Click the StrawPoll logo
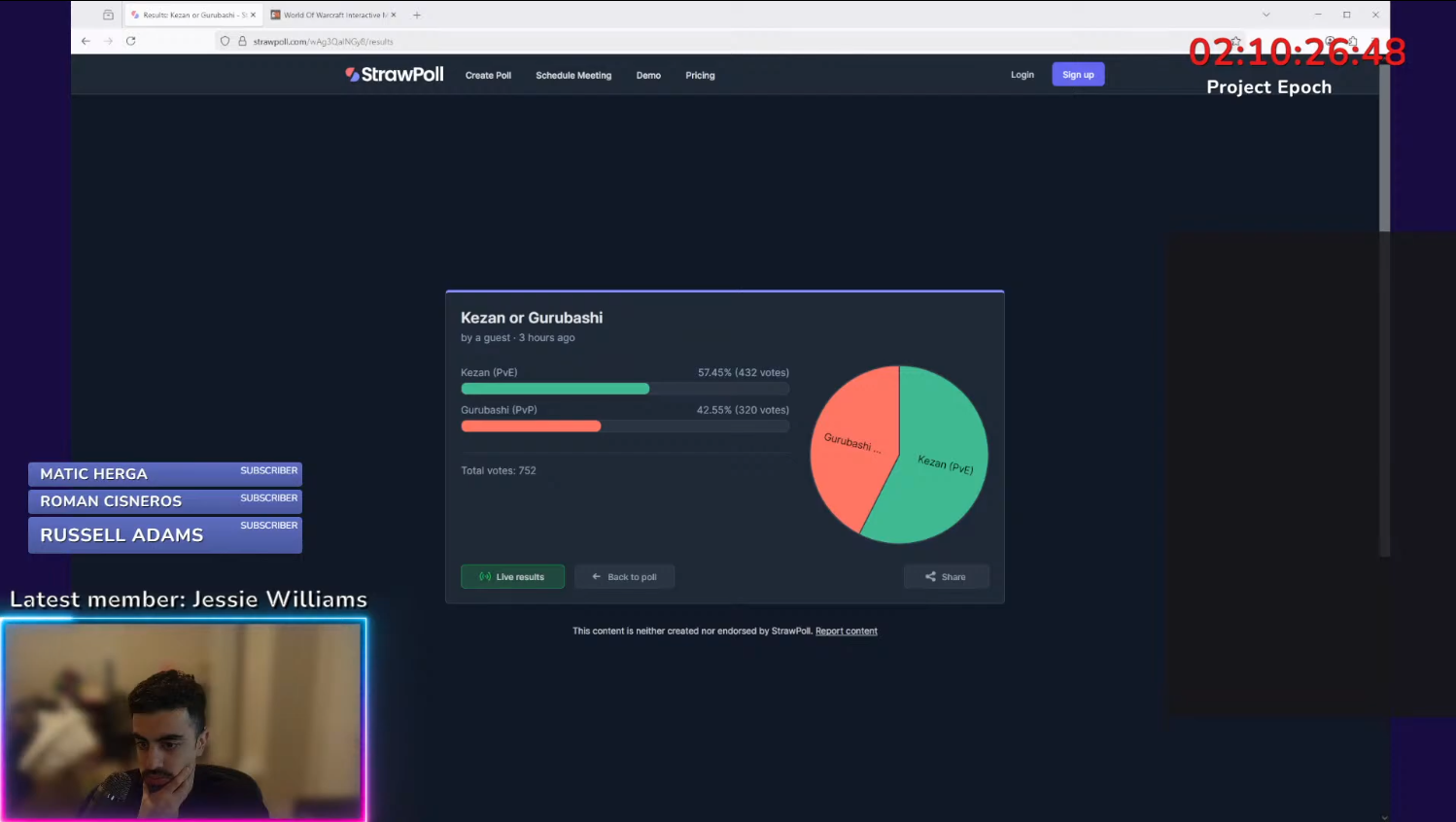Image resolution: width=1456 pixels, height=822 pixels. click(395, 75)
